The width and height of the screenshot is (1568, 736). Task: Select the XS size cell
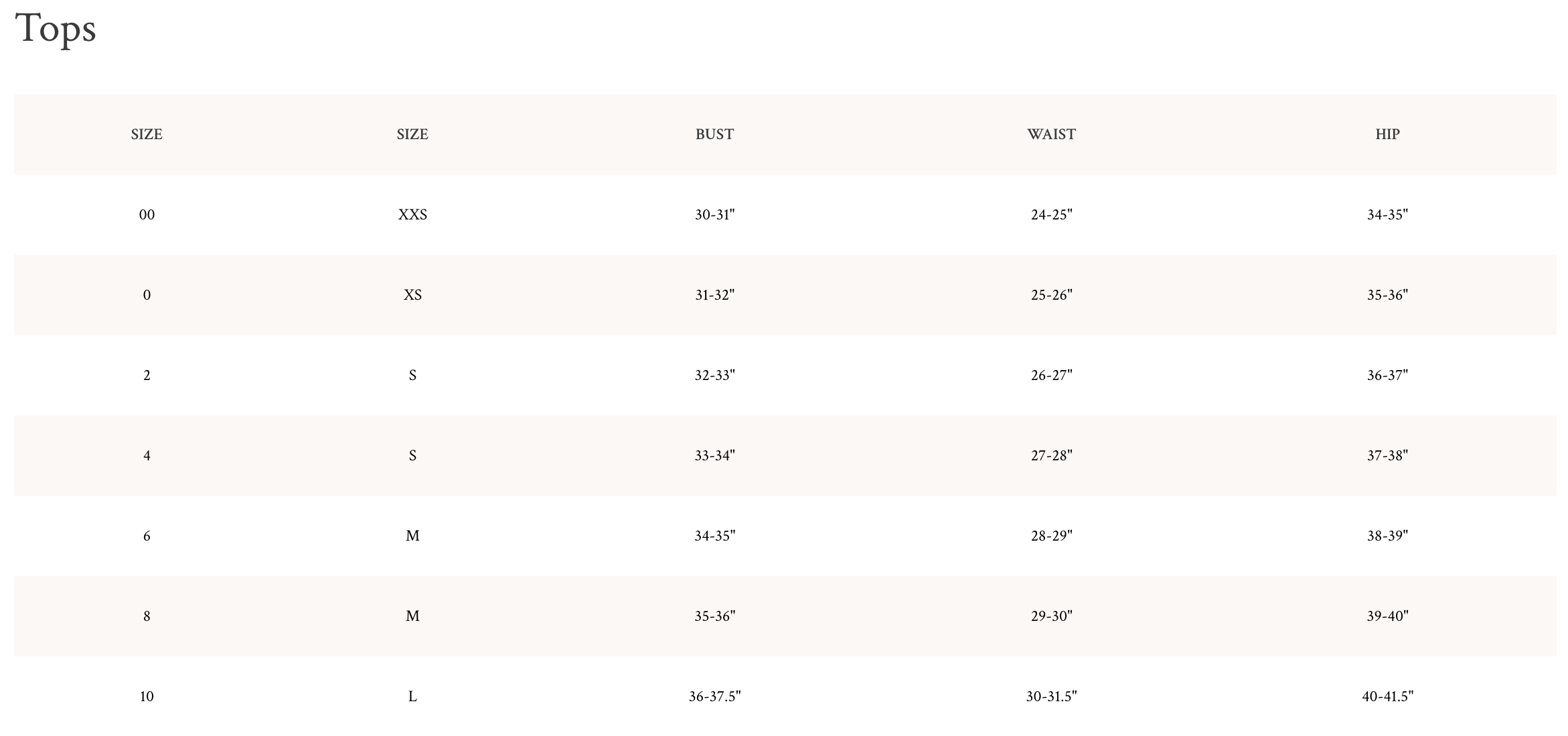point(412,295)
